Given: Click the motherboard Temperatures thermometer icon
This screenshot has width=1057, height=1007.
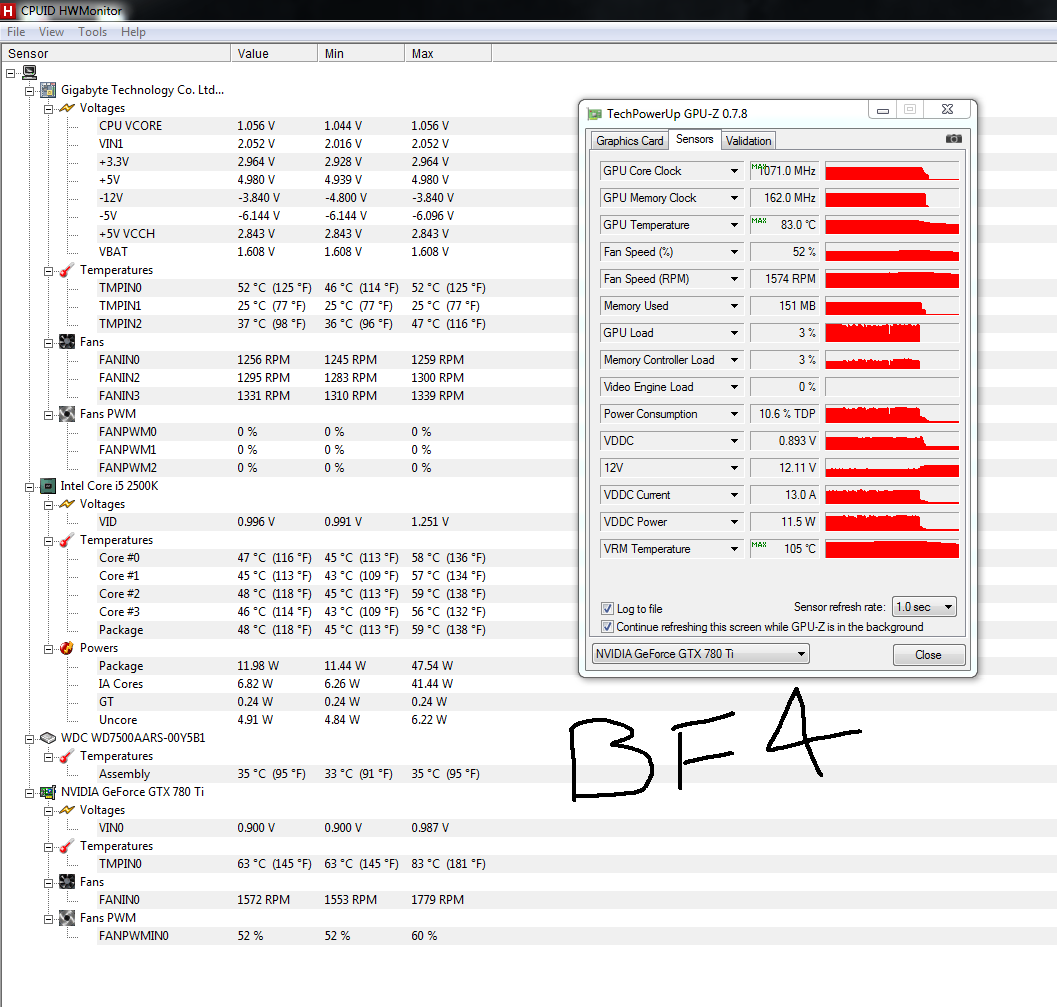Looking at the screenshot, I should click(67, 270).
